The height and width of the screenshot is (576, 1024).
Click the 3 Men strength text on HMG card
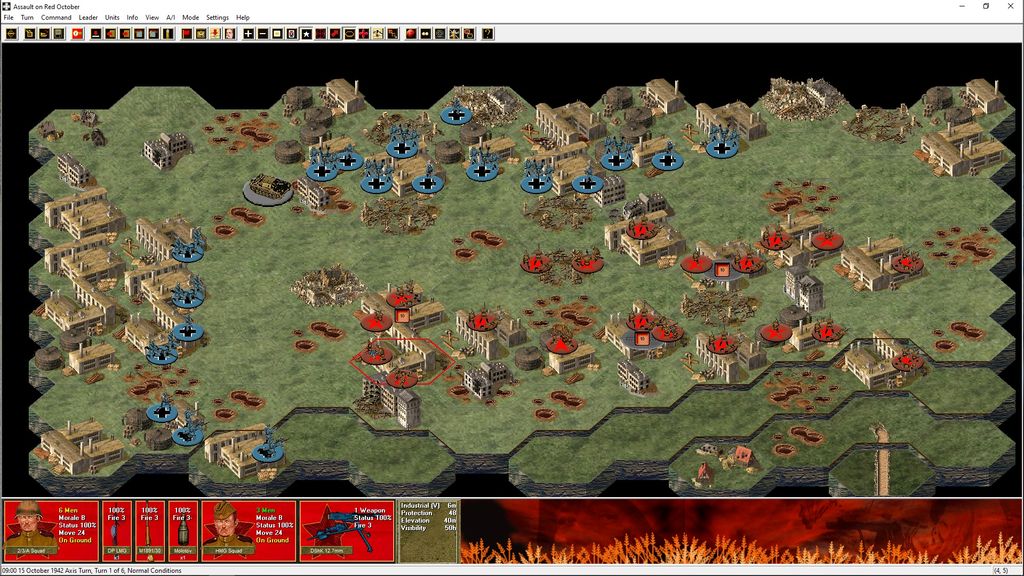tap(265, 510)
